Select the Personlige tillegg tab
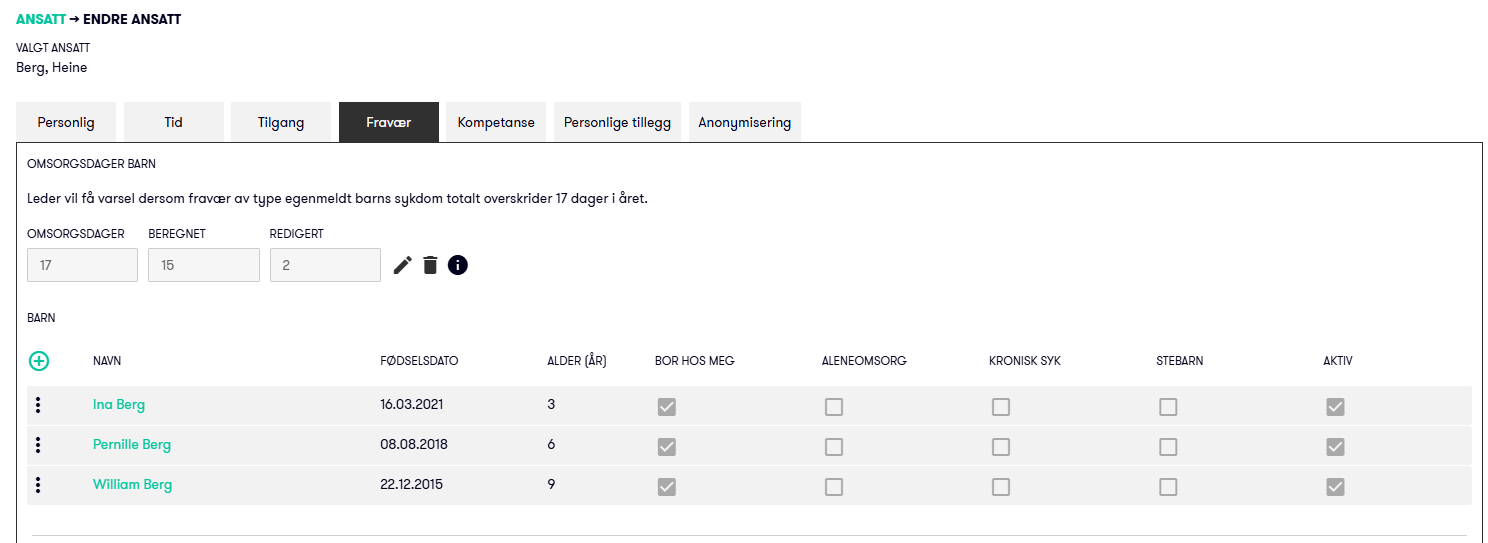Image resolution: width=1488 pixels, height=543 pixels. pyautogui.click(x=617, y=123)
